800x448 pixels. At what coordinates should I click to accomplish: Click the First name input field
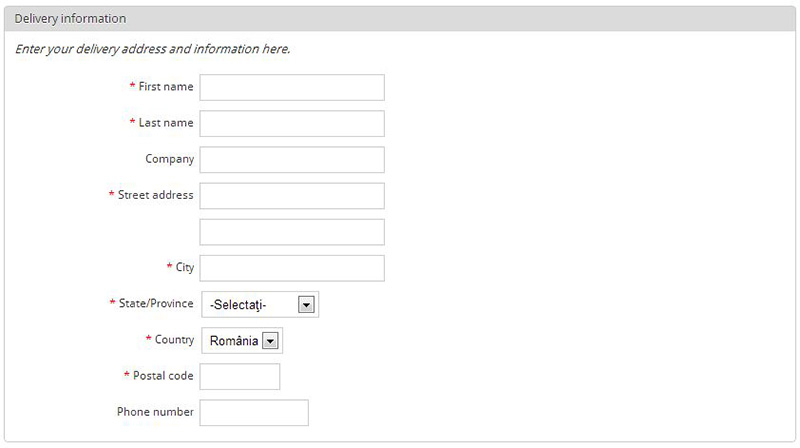(292, 87)
